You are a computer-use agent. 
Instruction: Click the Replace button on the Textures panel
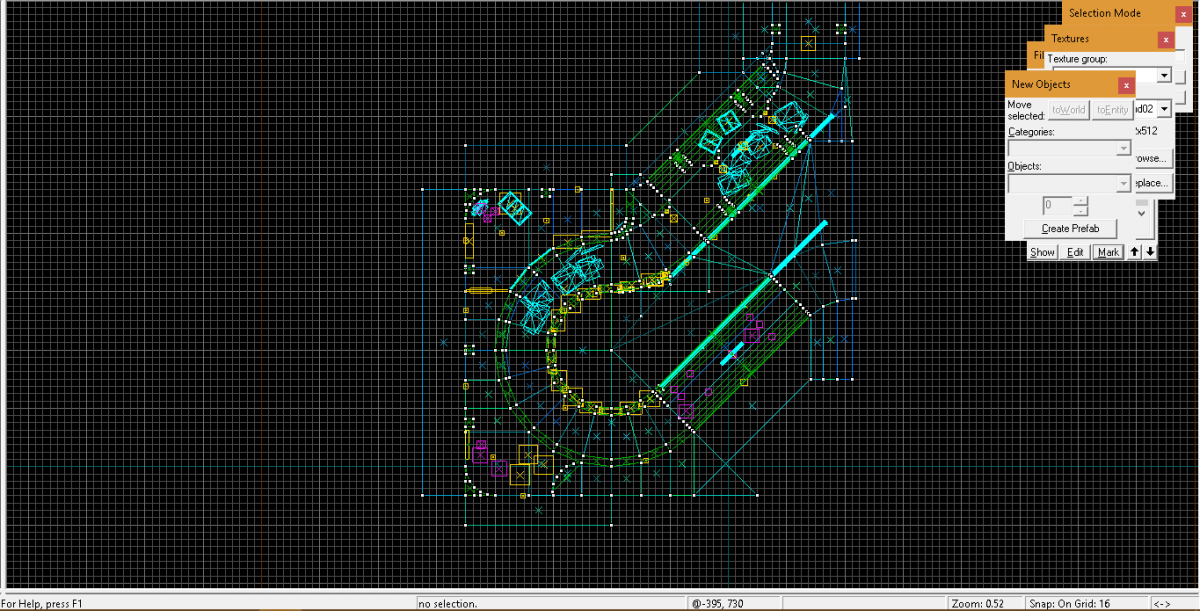coord(1150,183)
